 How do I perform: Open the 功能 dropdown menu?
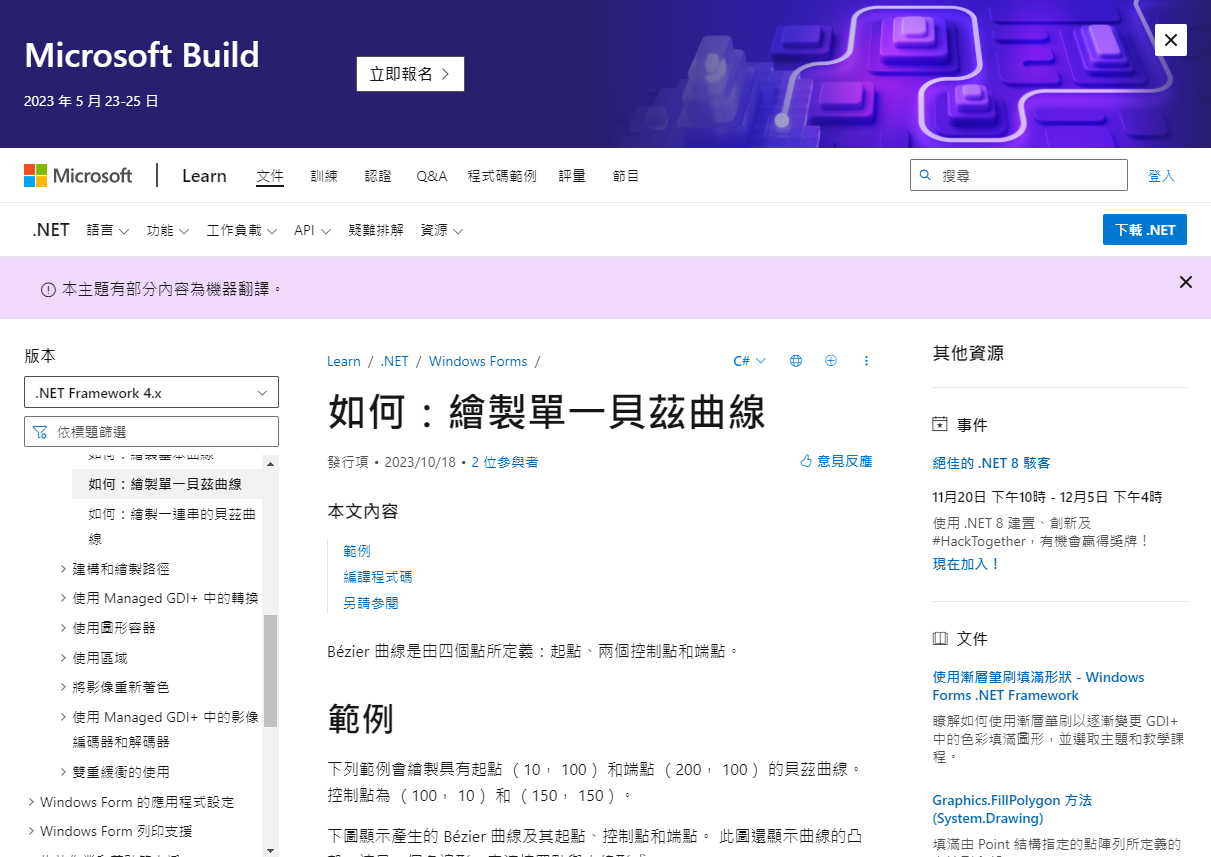(168, 230)
